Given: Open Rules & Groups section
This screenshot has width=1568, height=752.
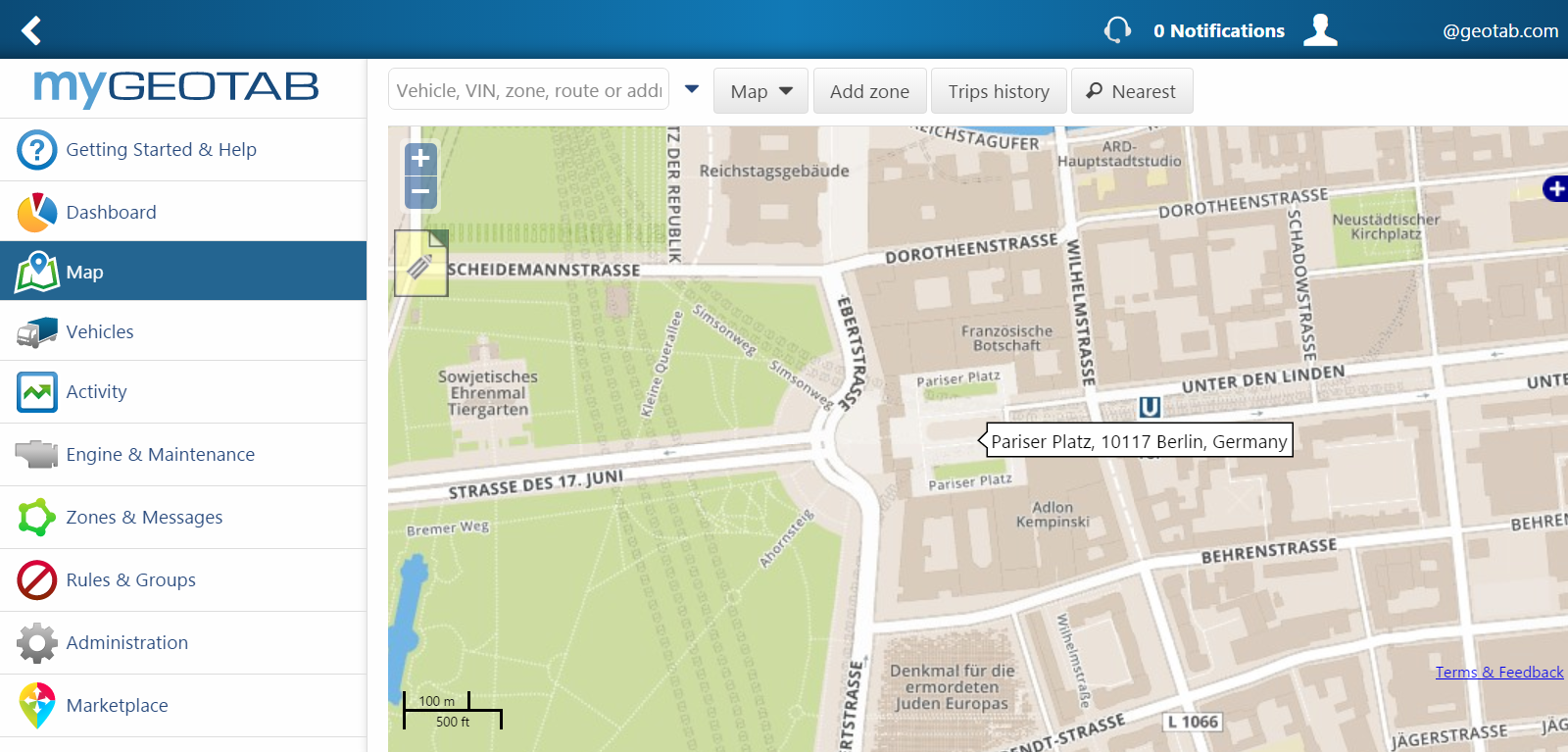Looking at the screenshot, I should 183,580.
